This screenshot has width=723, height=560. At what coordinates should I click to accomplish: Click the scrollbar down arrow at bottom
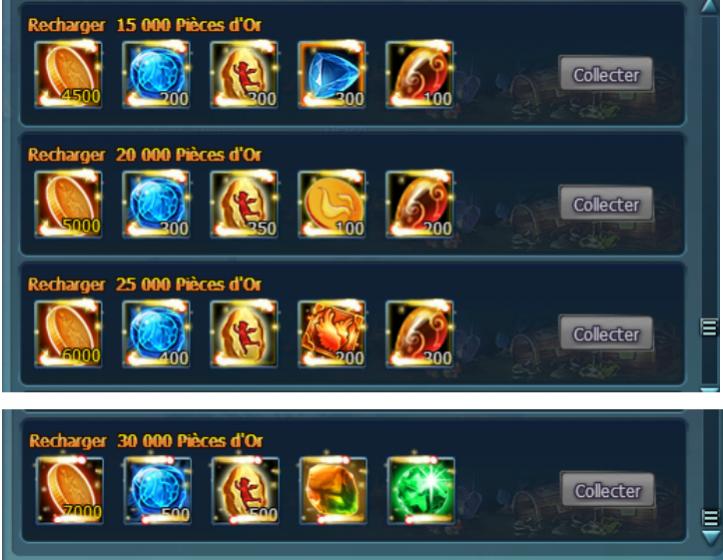[711, 537]
